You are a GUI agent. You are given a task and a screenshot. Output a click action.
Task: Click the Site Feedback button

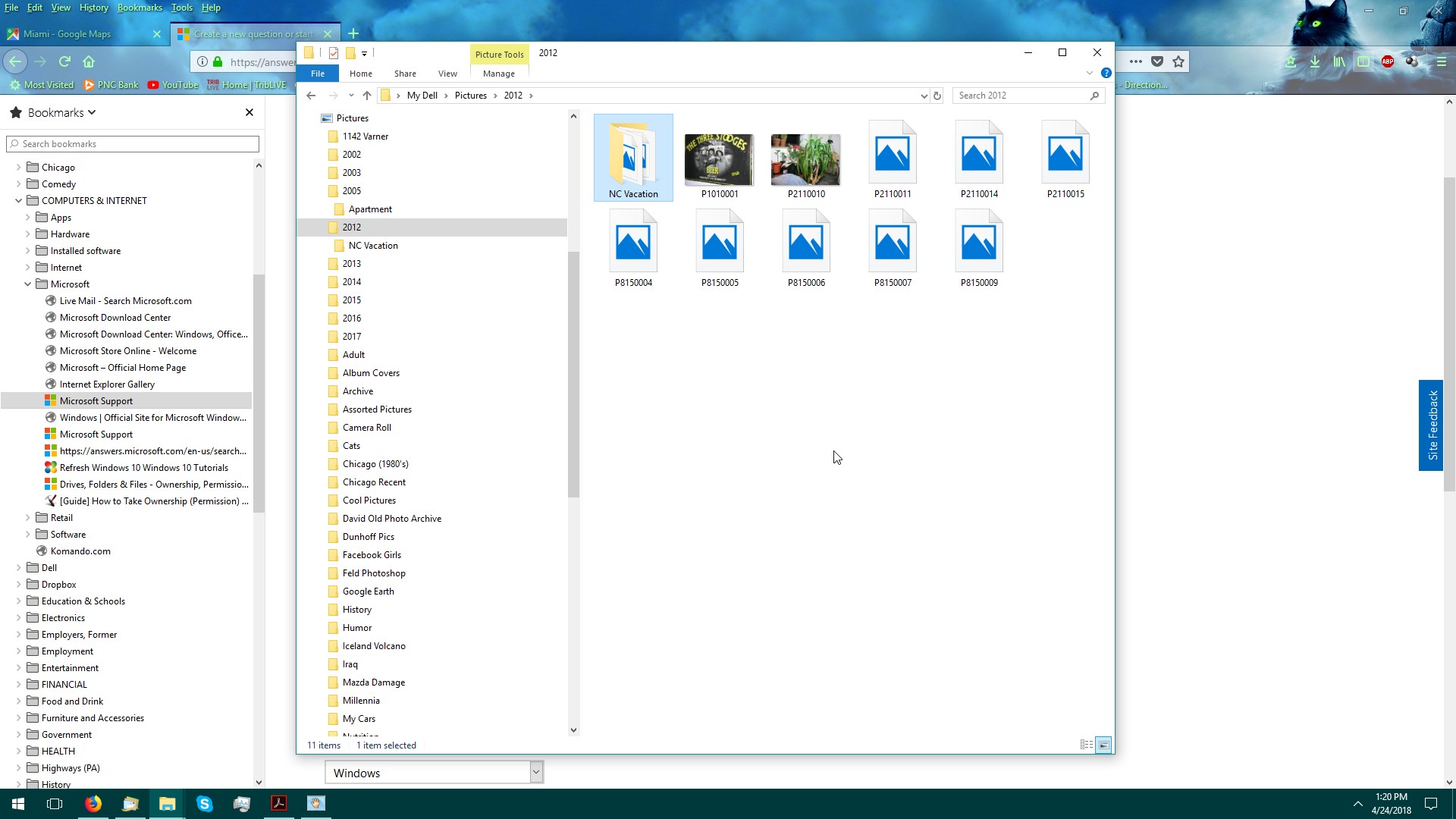1432,425
